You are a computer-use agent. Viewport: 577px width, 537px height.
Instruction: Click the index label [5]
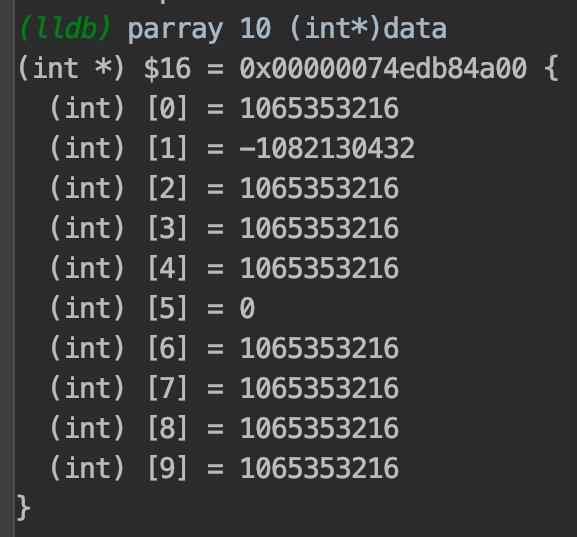tap(167, 308)
